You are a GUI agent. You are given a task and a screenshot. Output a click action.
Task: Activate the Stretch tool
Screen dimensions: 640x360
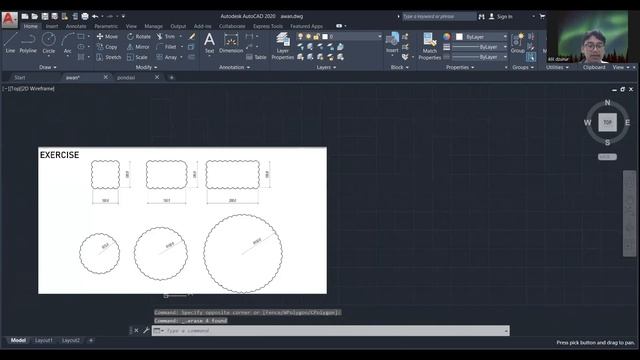[109, 57]
